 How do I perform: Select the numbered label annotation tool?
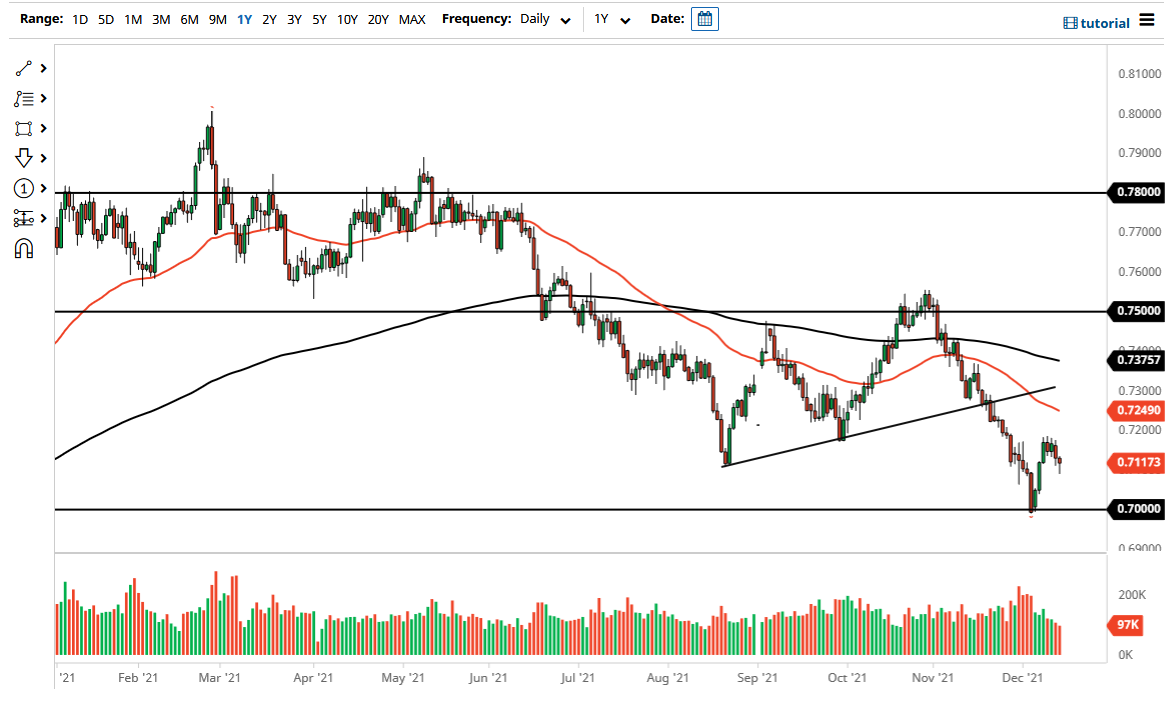click(24, 188)
